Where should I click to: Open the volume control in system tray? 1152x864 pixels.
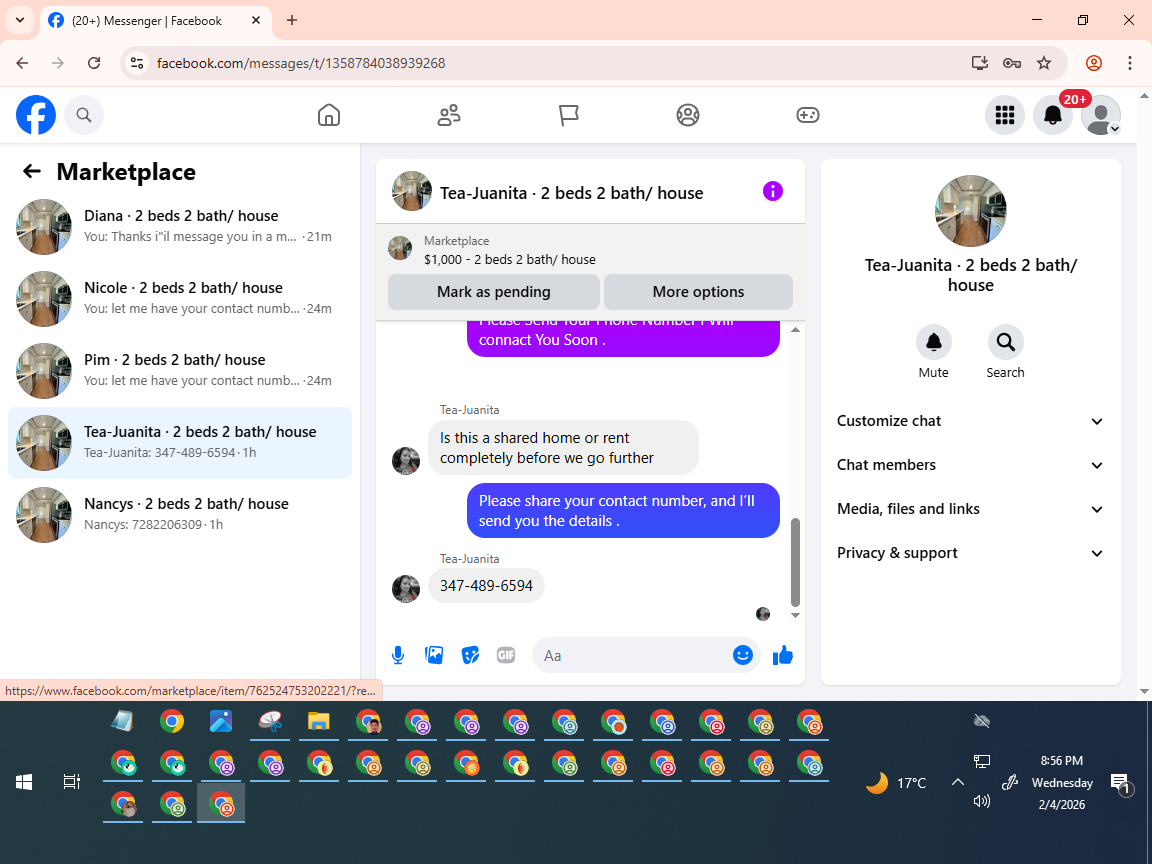click(x=982, y=801)
